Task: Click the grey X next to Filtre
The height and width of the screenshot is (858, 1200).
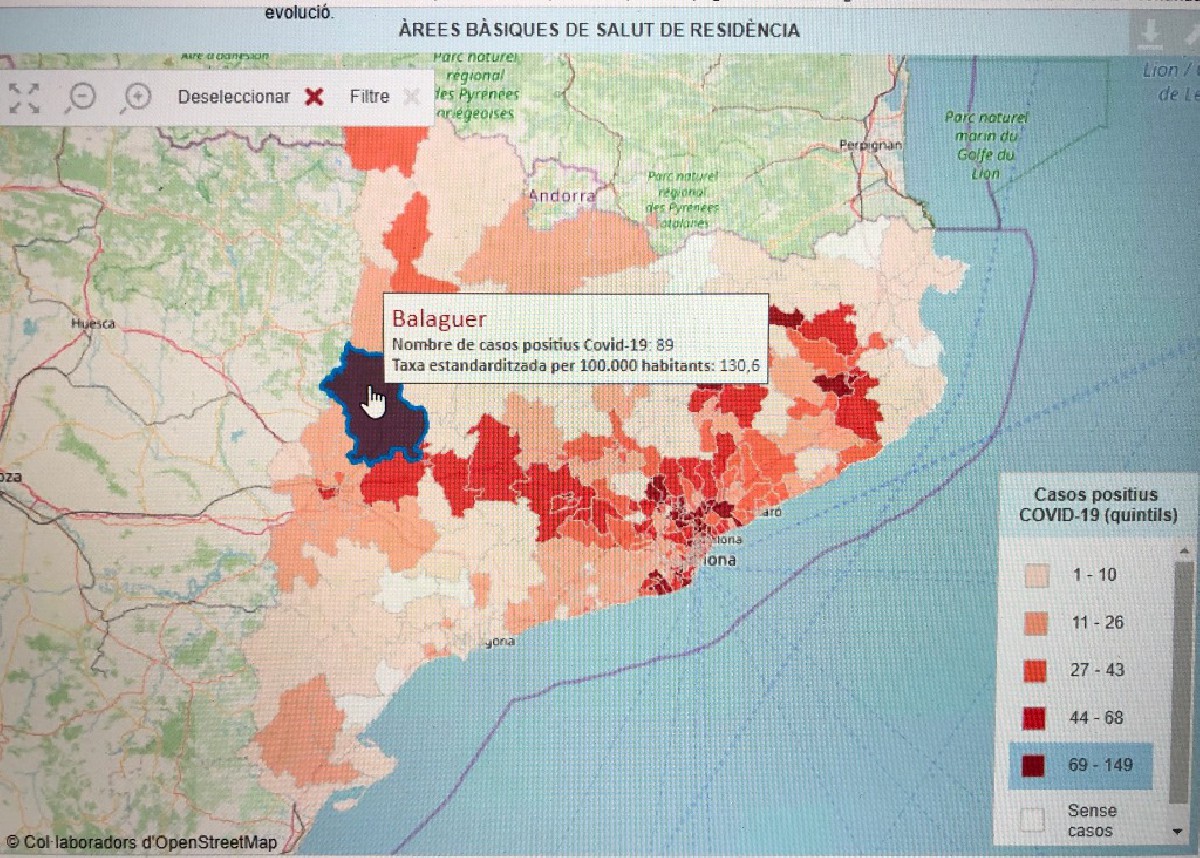Action: click(410, 97)
